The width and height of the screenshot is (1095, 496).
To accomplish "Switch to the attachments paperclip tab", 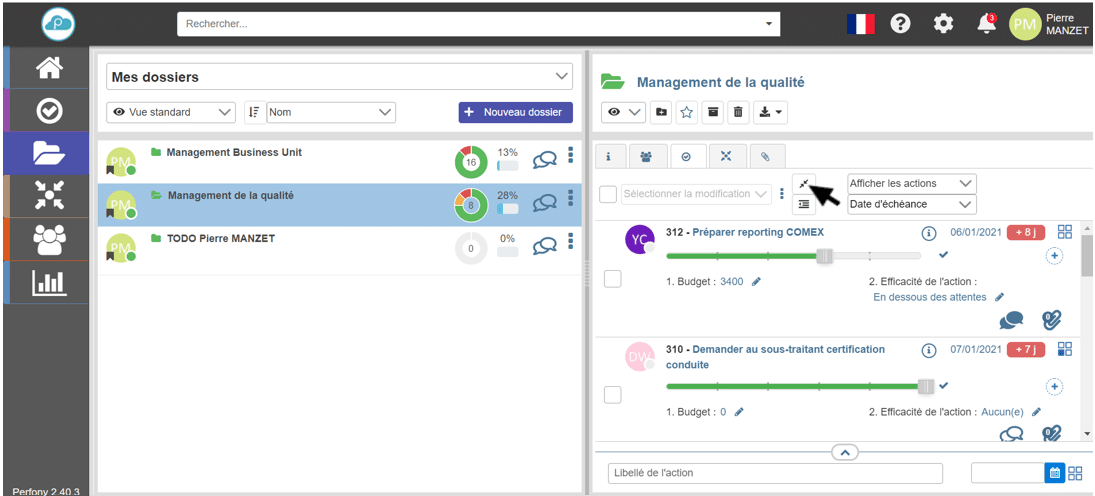I will (x=765, y=156).
